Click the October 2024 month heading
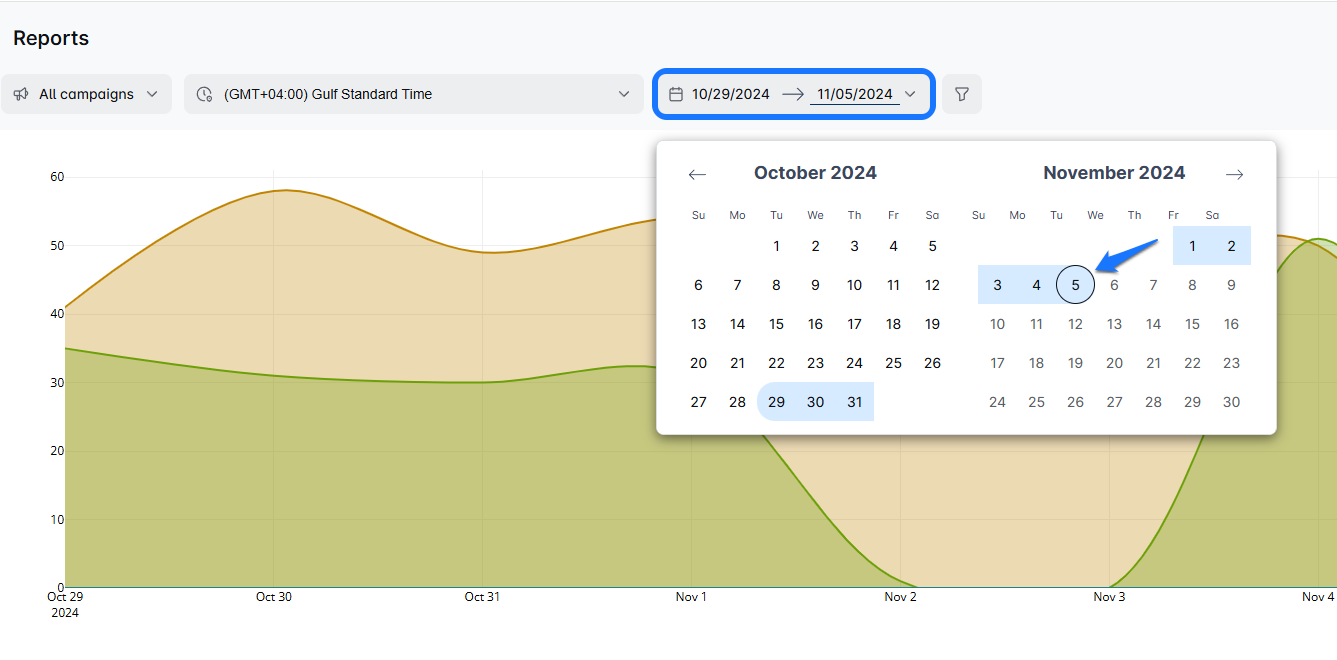1337x660 pixels. pos(815,173)
